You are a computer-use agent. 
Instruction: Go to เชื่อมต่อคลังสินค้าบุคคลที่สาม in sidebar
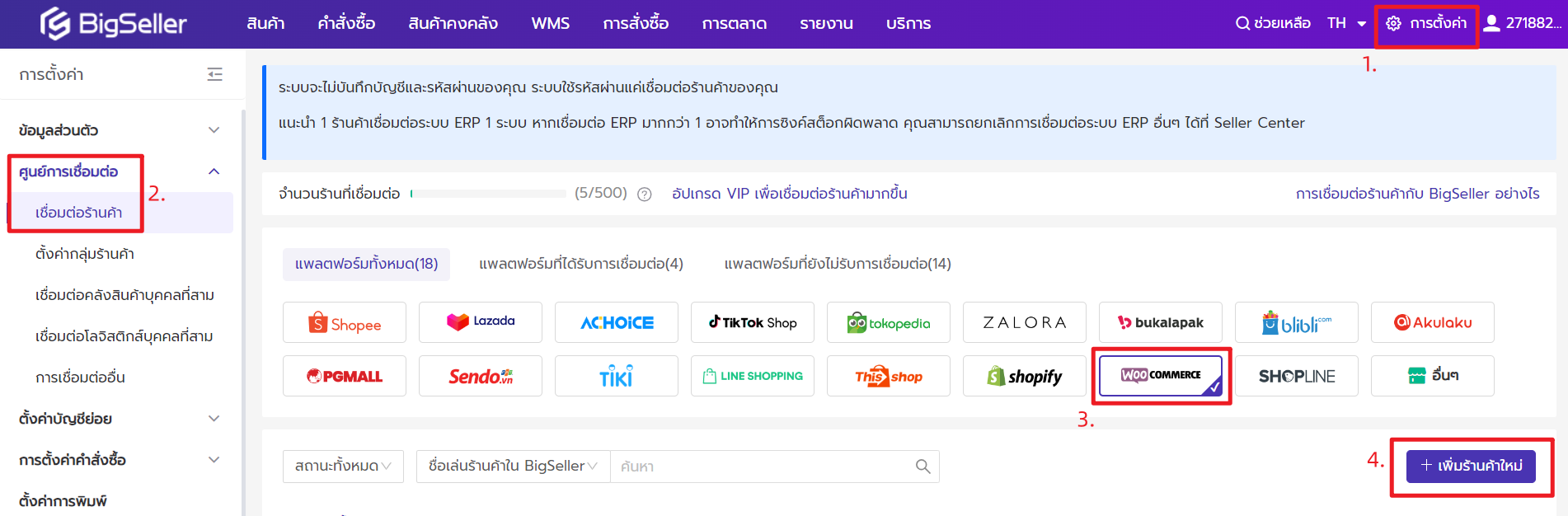tap(124, 295)
